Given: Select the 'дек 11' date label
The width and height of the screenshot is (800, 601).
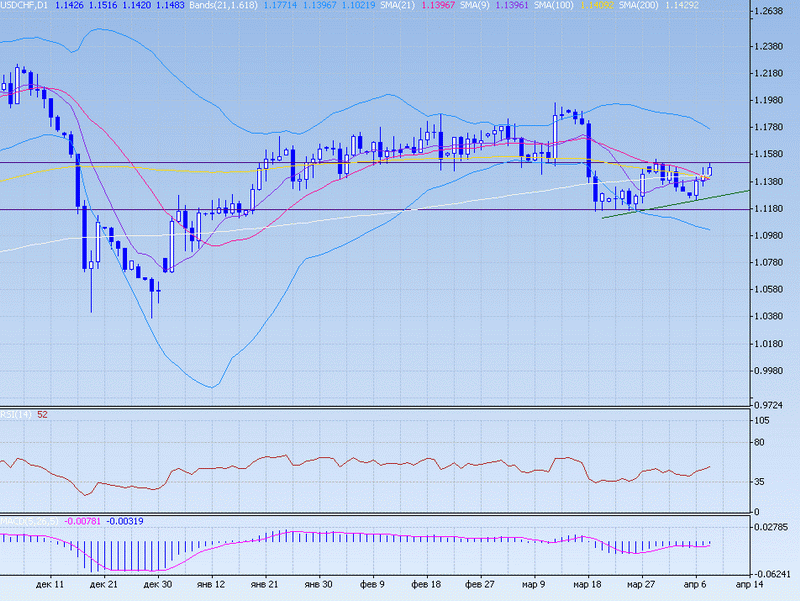Looking at the screenshot, I should 49,583.
